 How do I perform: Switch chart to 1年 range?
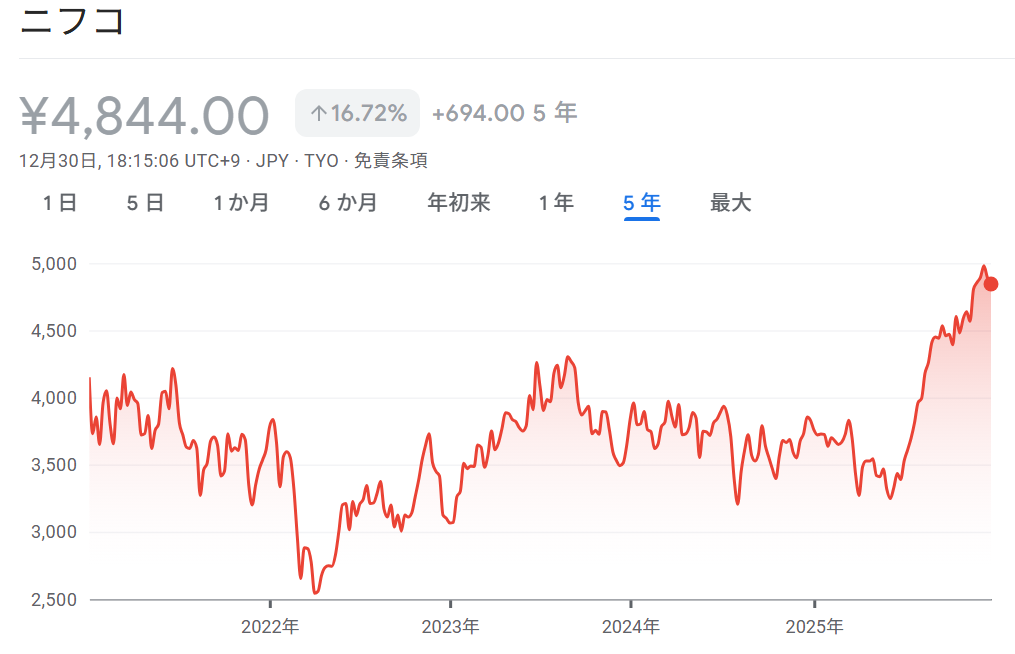(556, 203)
